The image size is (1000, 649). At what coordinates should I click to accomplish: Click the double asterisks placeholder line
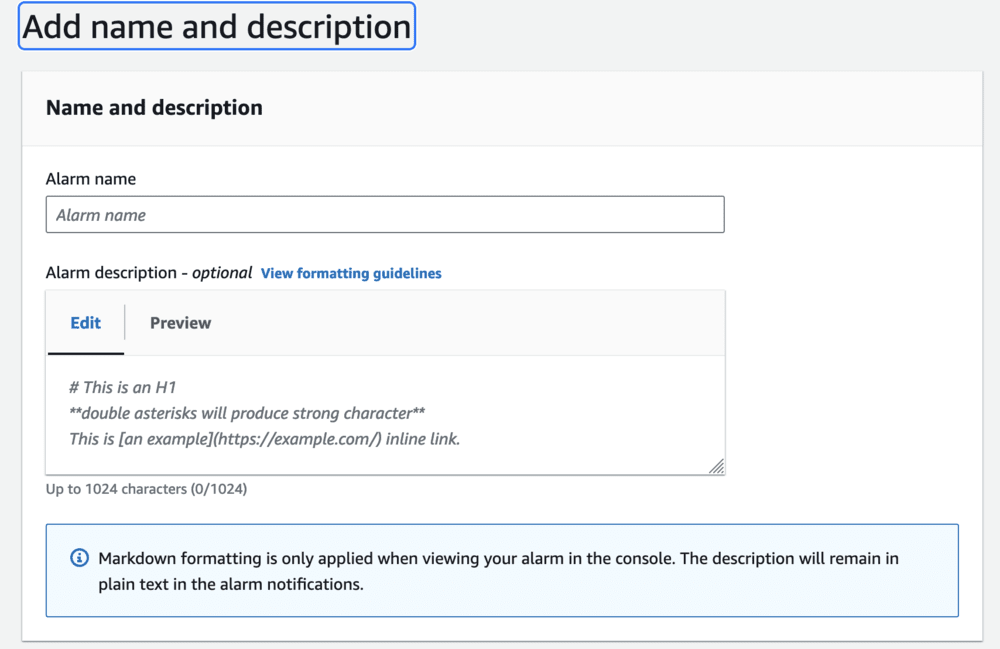tap(248, 413)
